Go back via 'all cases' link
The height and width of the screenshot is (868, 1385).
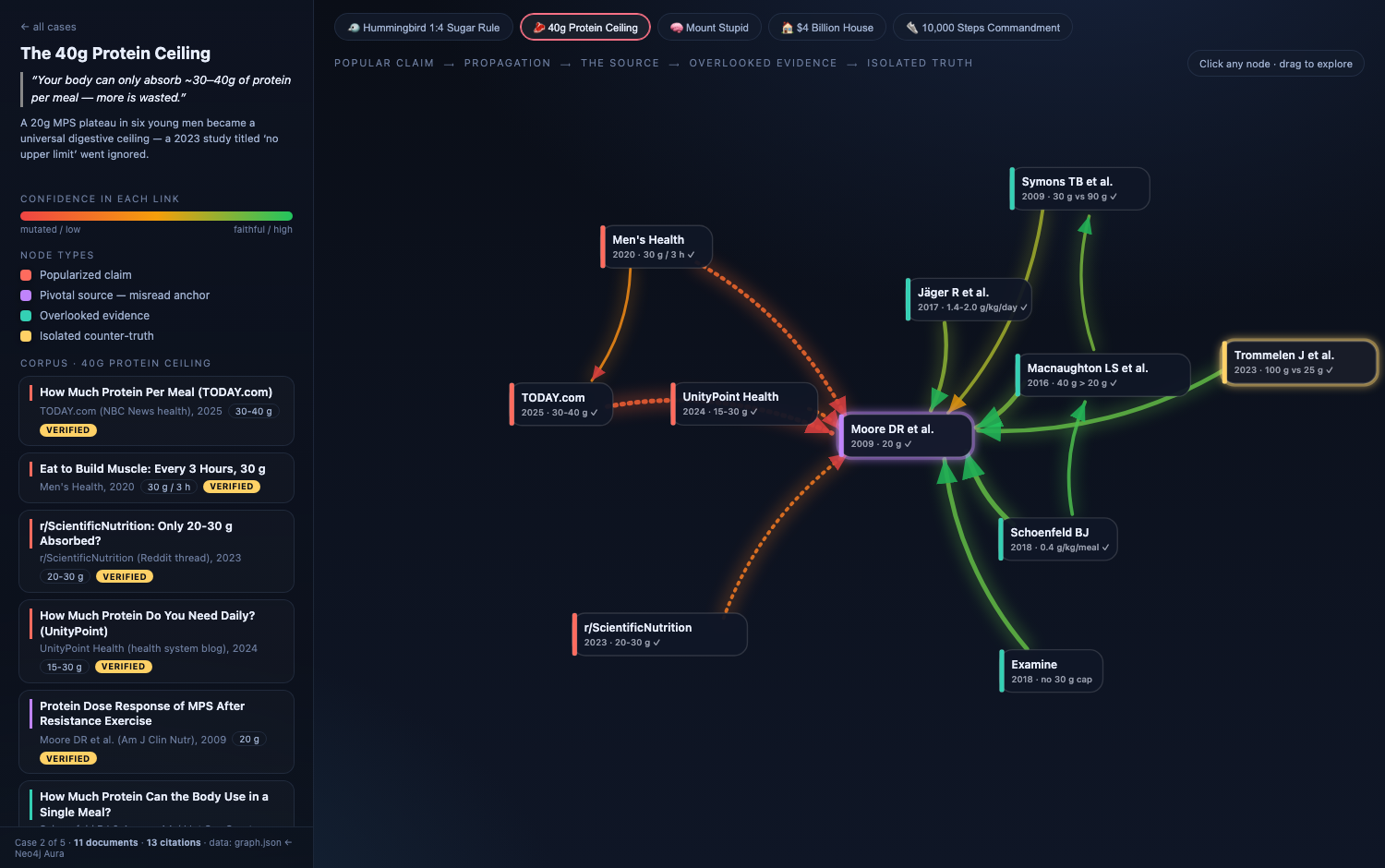(48, 27)
